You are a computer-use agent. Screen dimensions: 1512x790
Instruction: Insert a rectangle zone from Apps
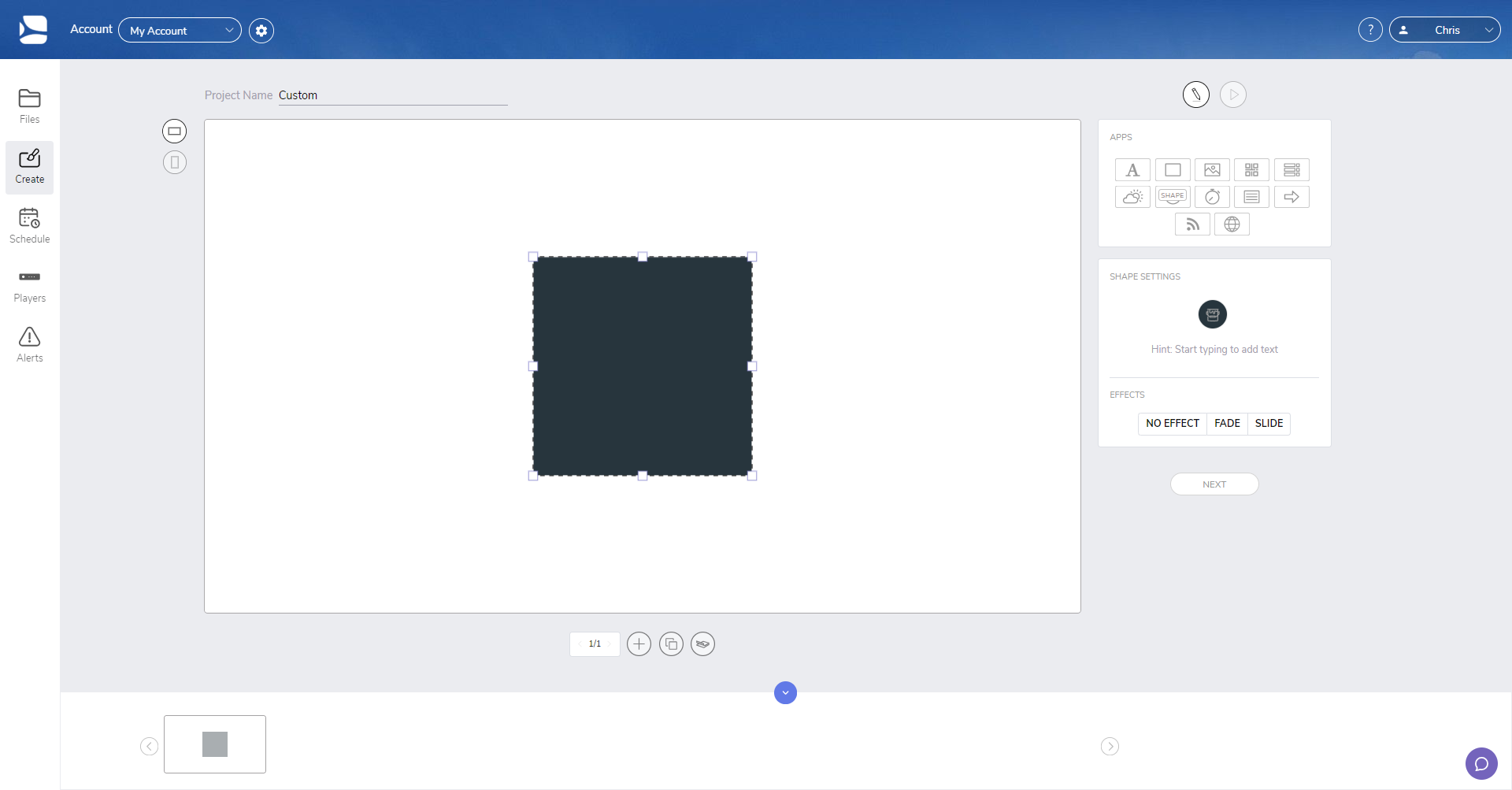[1173, 170]
